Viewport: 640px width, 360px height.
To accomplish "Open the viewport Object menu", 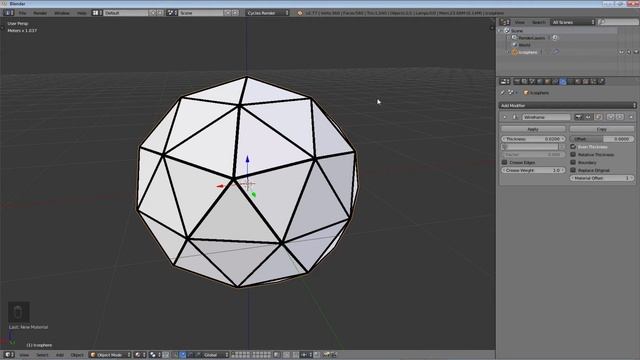I will [x=77, y=355].
